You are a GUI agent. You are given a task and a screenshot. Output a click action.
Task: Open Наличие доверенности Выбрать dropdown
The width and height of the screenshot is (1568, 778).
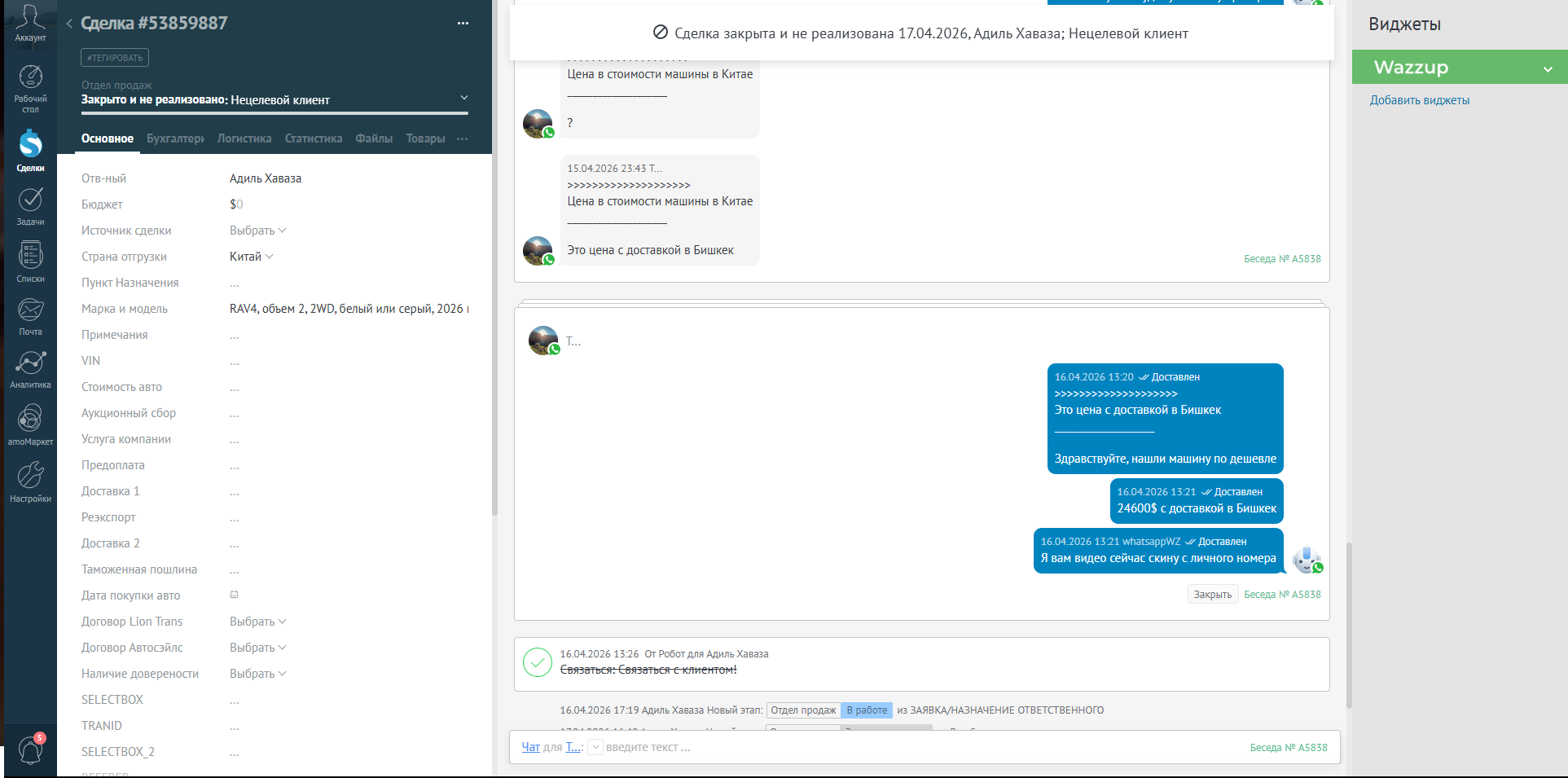point(257,674)
